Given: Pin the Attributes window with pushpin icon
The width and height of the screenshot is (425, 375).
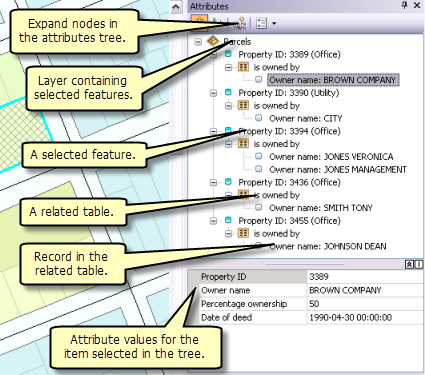Looking at the screenshot, I should click(405, 5).
